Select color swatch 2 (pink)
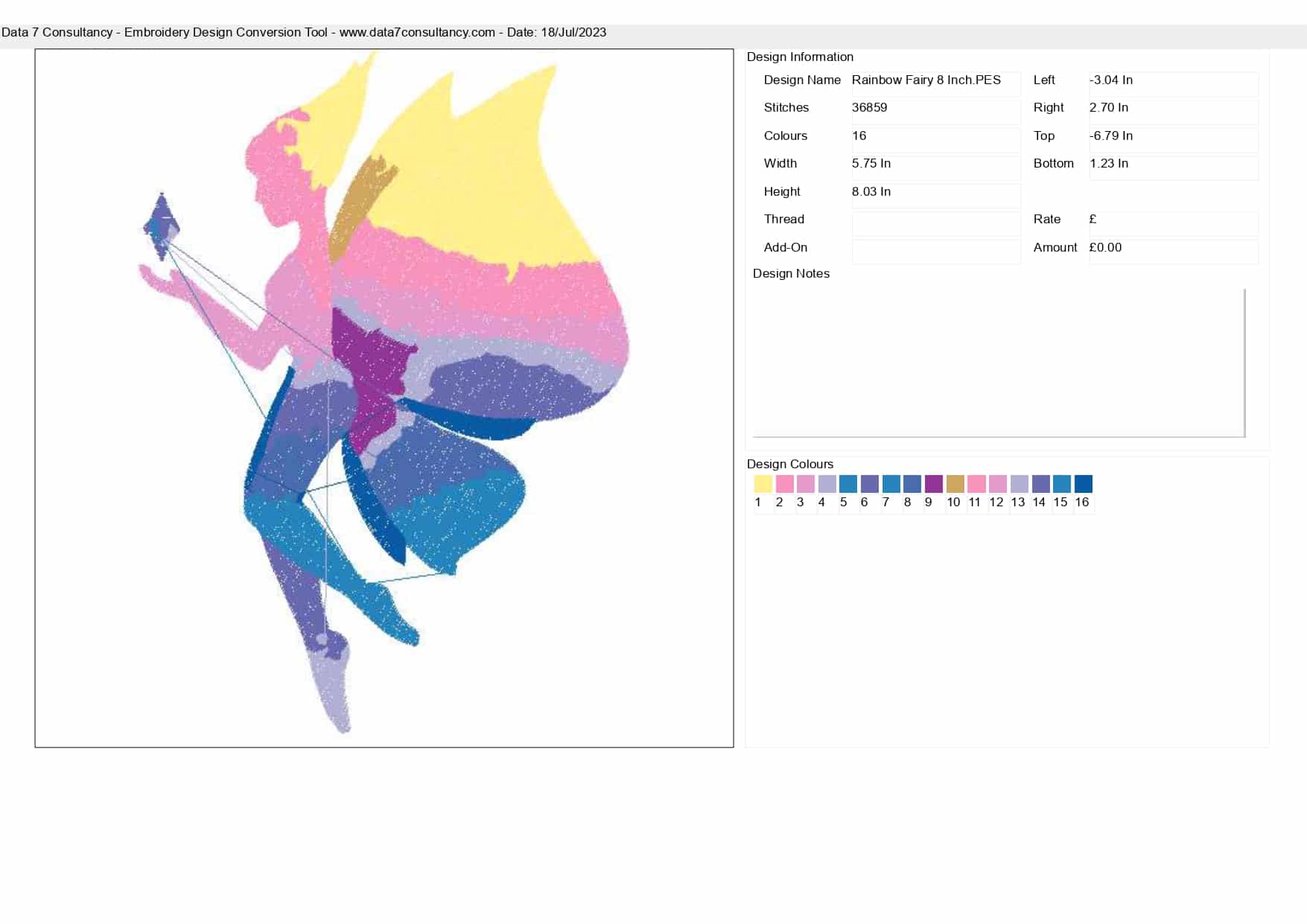Screen dimensions: 1307x924 pos(784,484)
